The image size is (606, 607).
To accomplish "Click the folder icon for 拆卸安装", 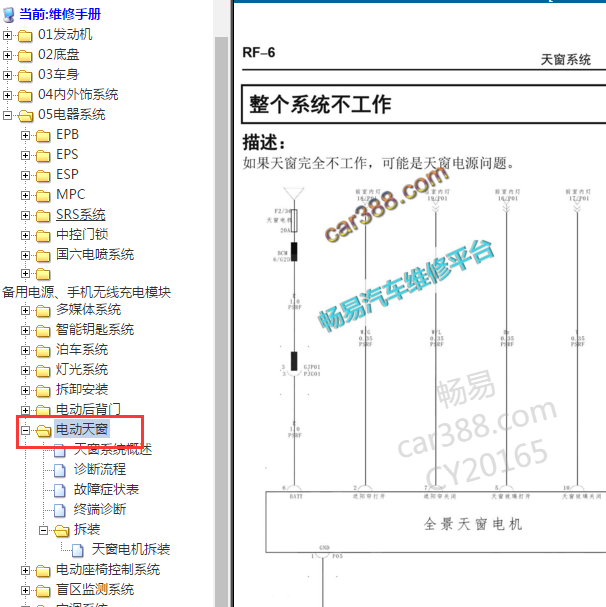I will [43, 391].
